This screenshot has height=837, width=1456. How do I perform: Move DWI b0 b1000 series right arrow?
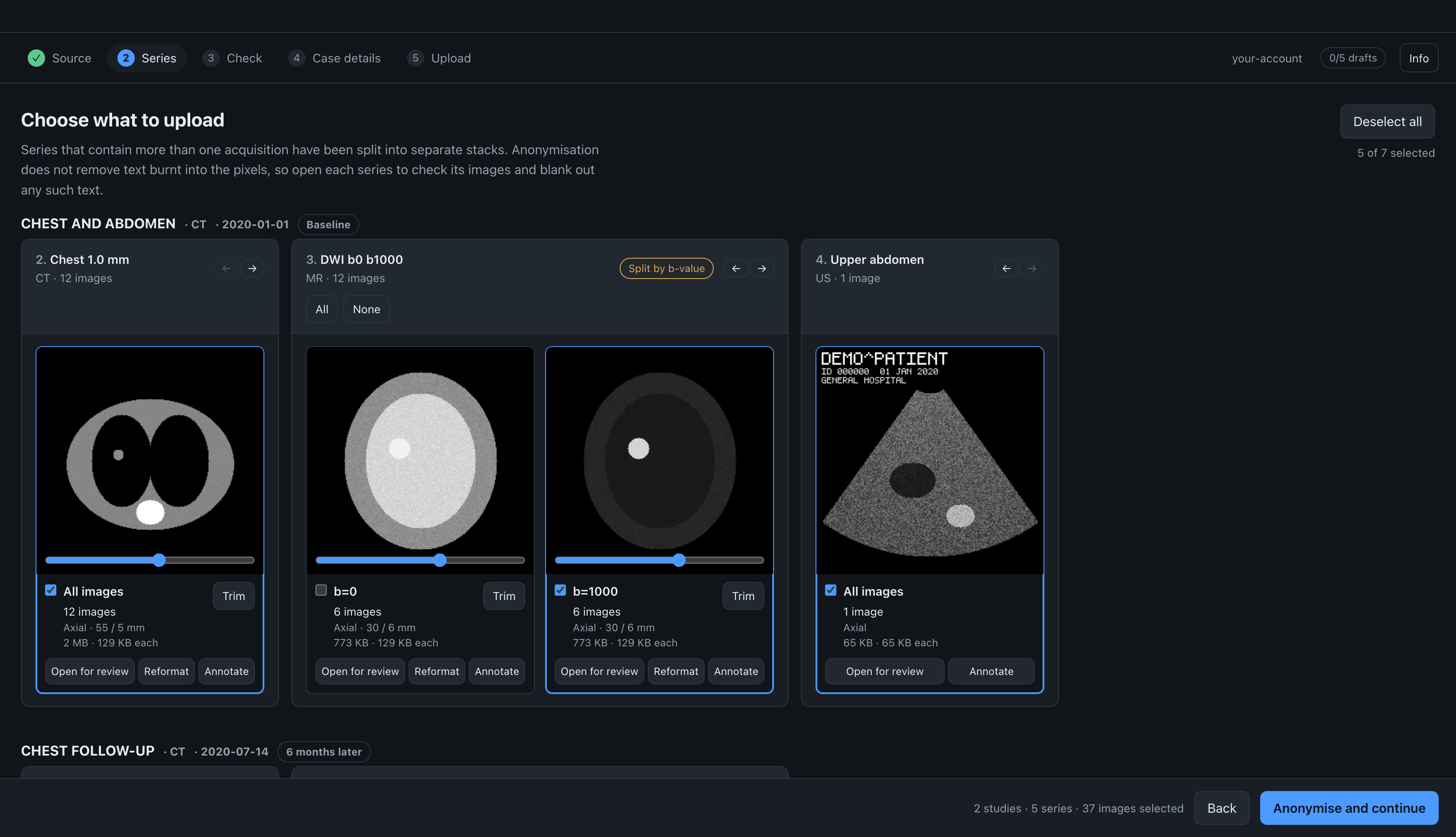pyautogui.click(x=762, y=269)
